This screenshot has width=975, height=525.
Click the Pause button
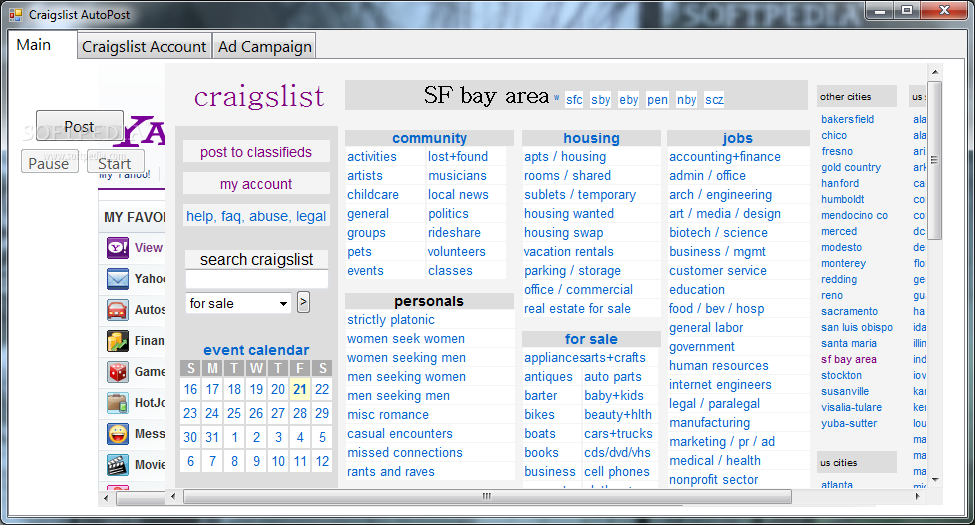[x=49, y=163]
